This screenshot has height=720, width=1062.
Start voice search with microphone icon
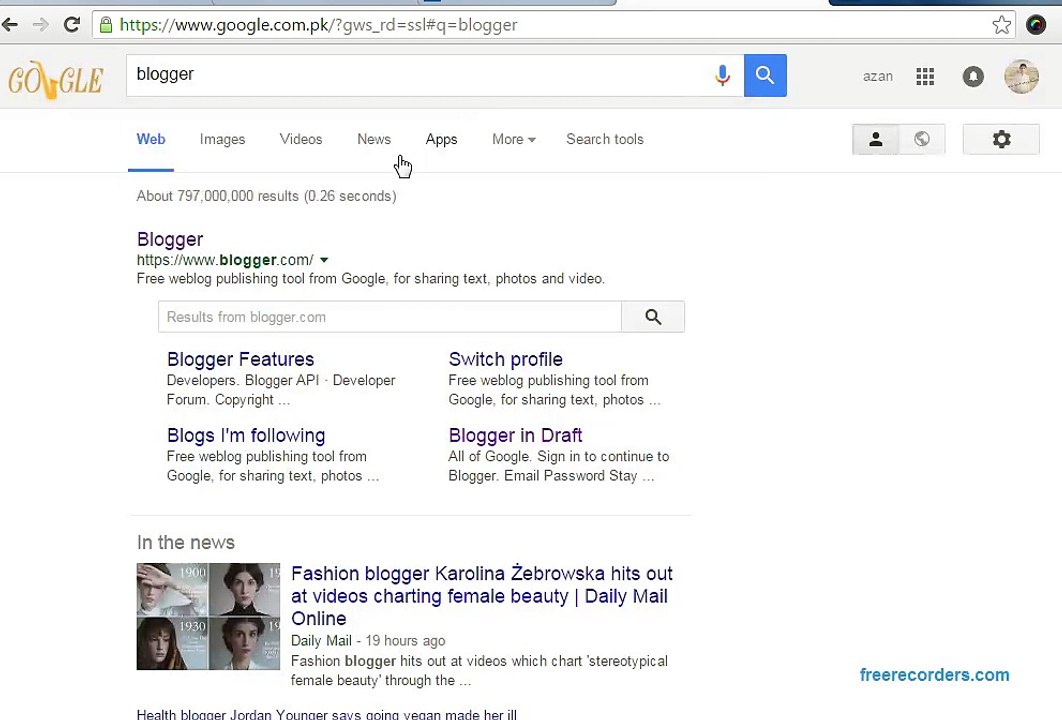[722, 75]
